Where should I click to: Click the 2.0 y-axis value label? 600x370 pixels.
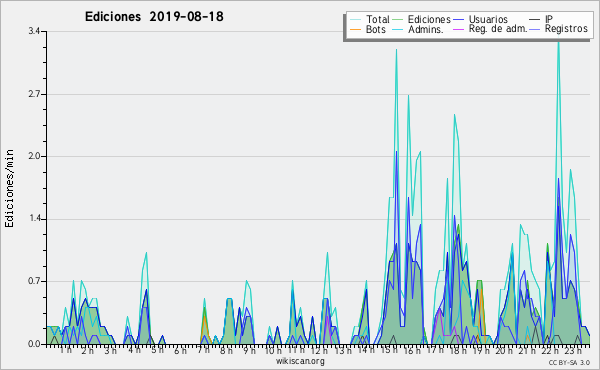coord(34,156)
